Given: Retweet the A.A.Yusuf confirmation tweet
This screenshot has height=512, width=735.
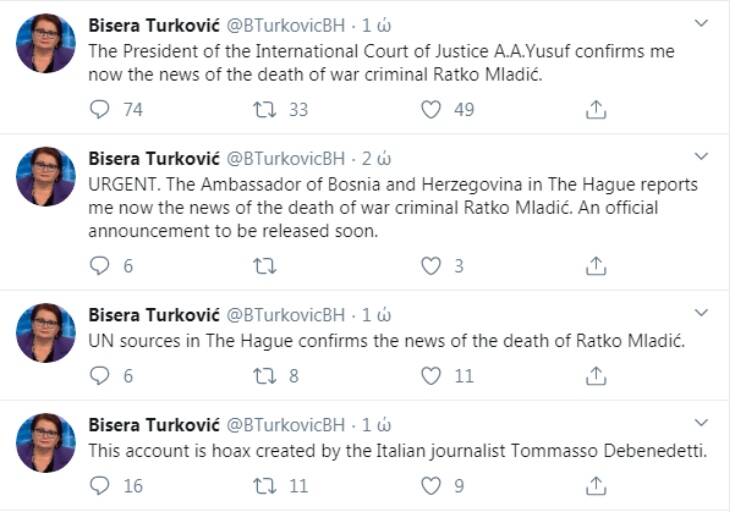Looking at the screenshot, I should [264, 110].
